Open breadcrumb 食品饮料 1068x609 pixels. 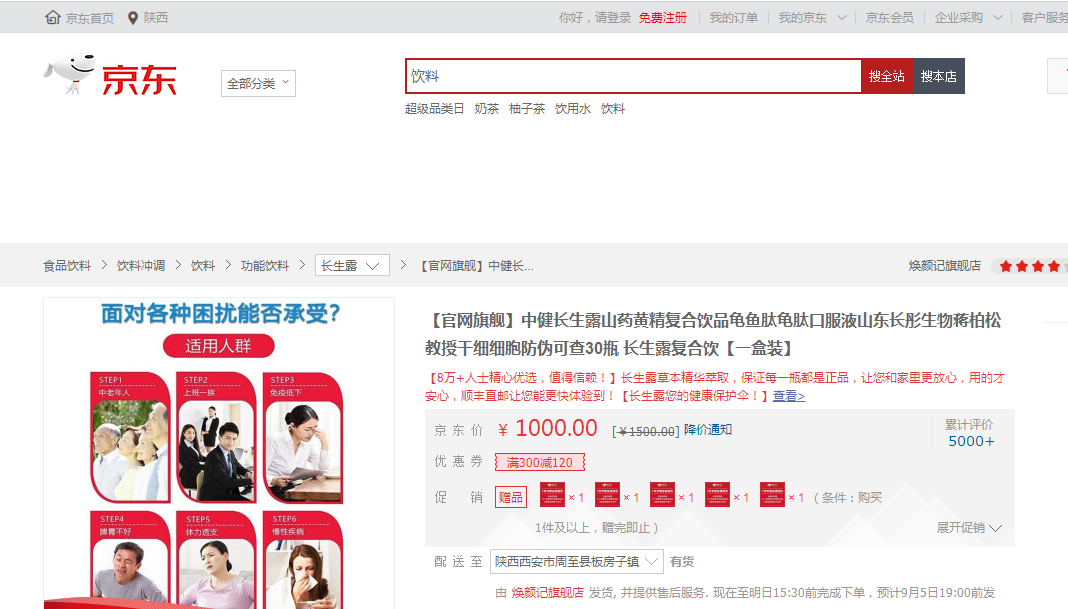pyautogui.click(x=67, y=266)
